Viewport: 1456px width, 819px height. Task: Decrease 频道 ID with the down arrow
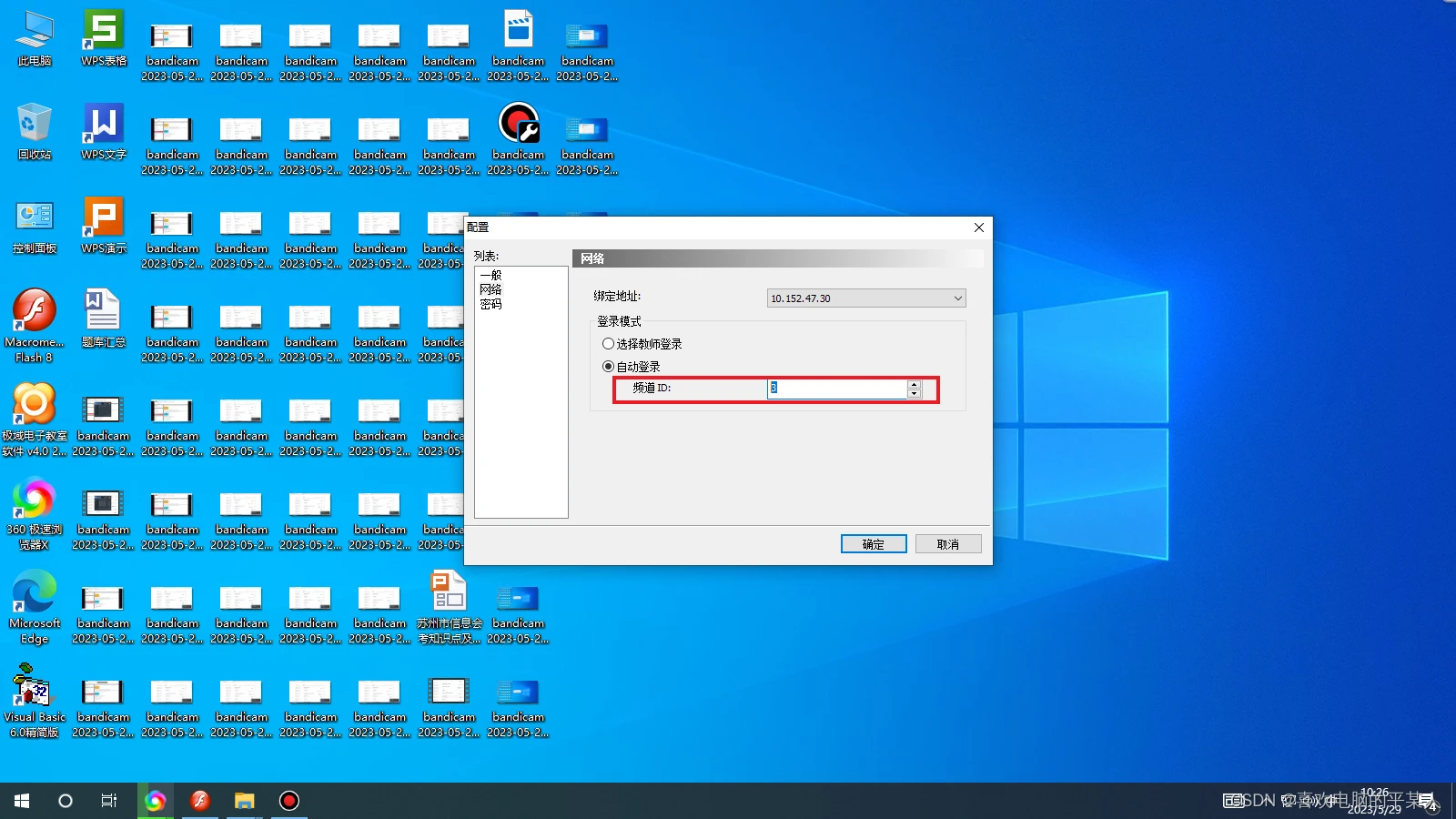(x=914, y=394)
